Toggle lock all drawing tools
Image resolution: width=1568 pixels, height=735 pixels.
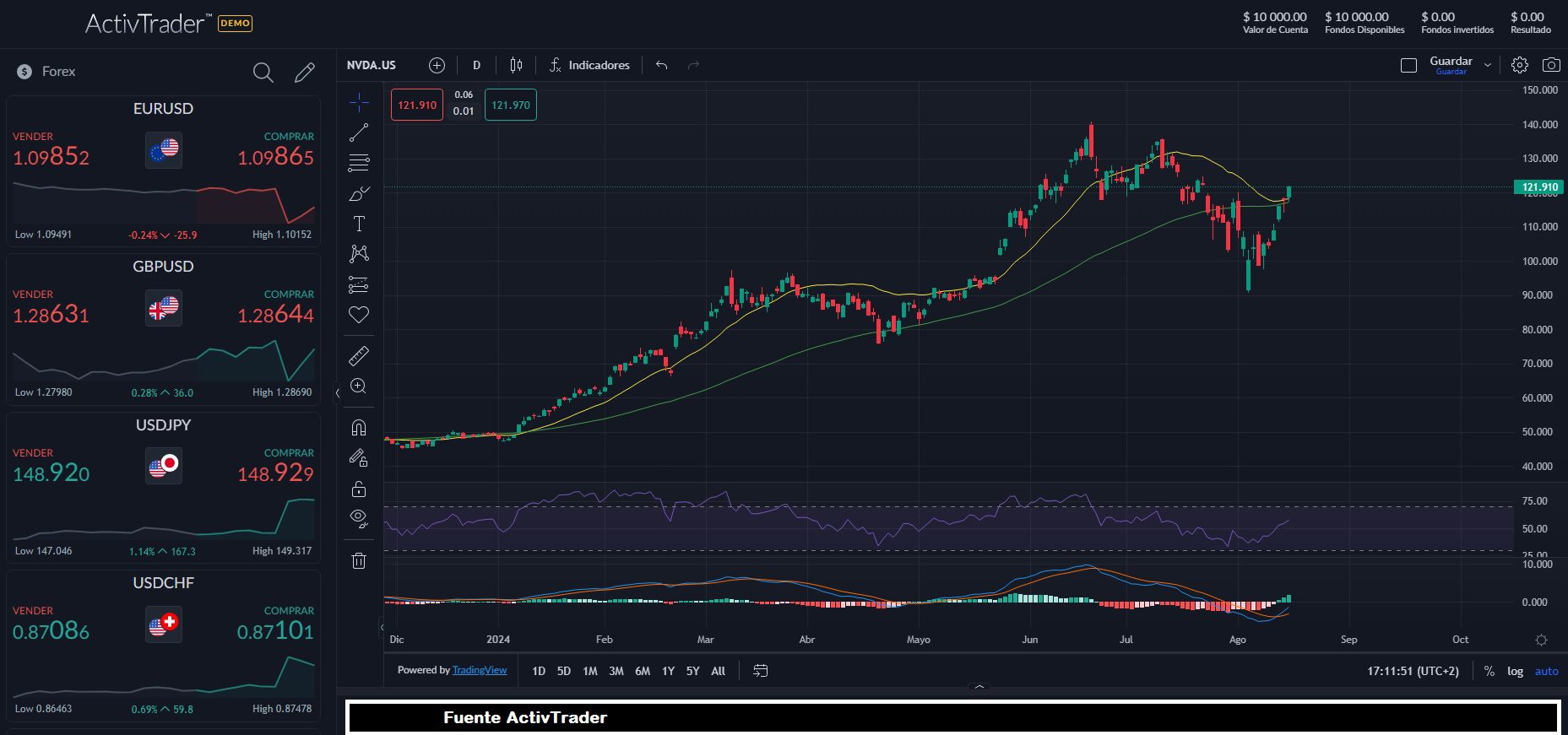click(x=359, y=489)
